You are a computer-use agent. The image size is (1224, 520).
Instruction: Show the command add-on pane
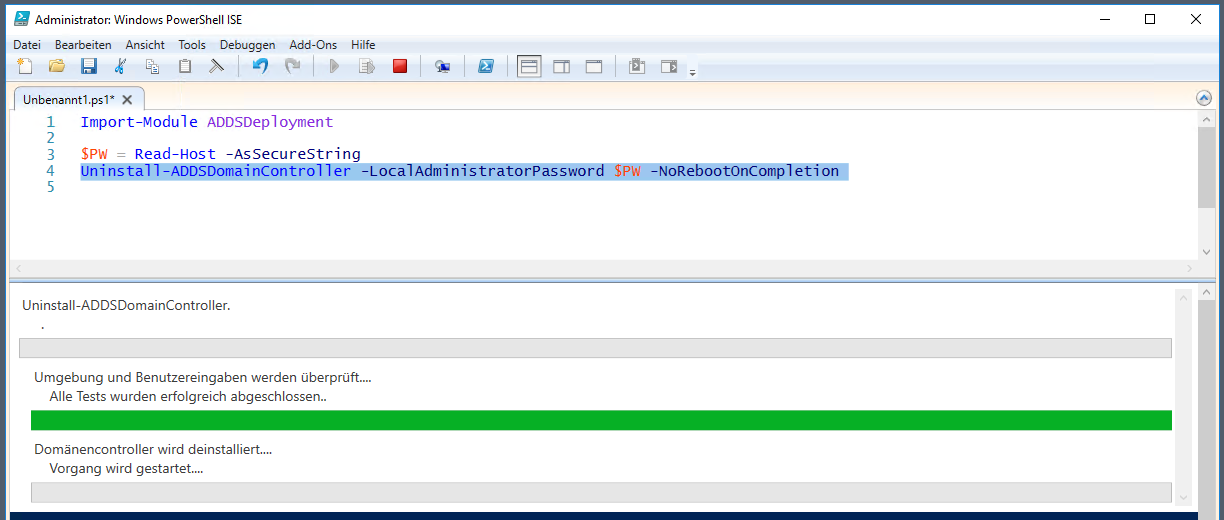click(669, 66)
